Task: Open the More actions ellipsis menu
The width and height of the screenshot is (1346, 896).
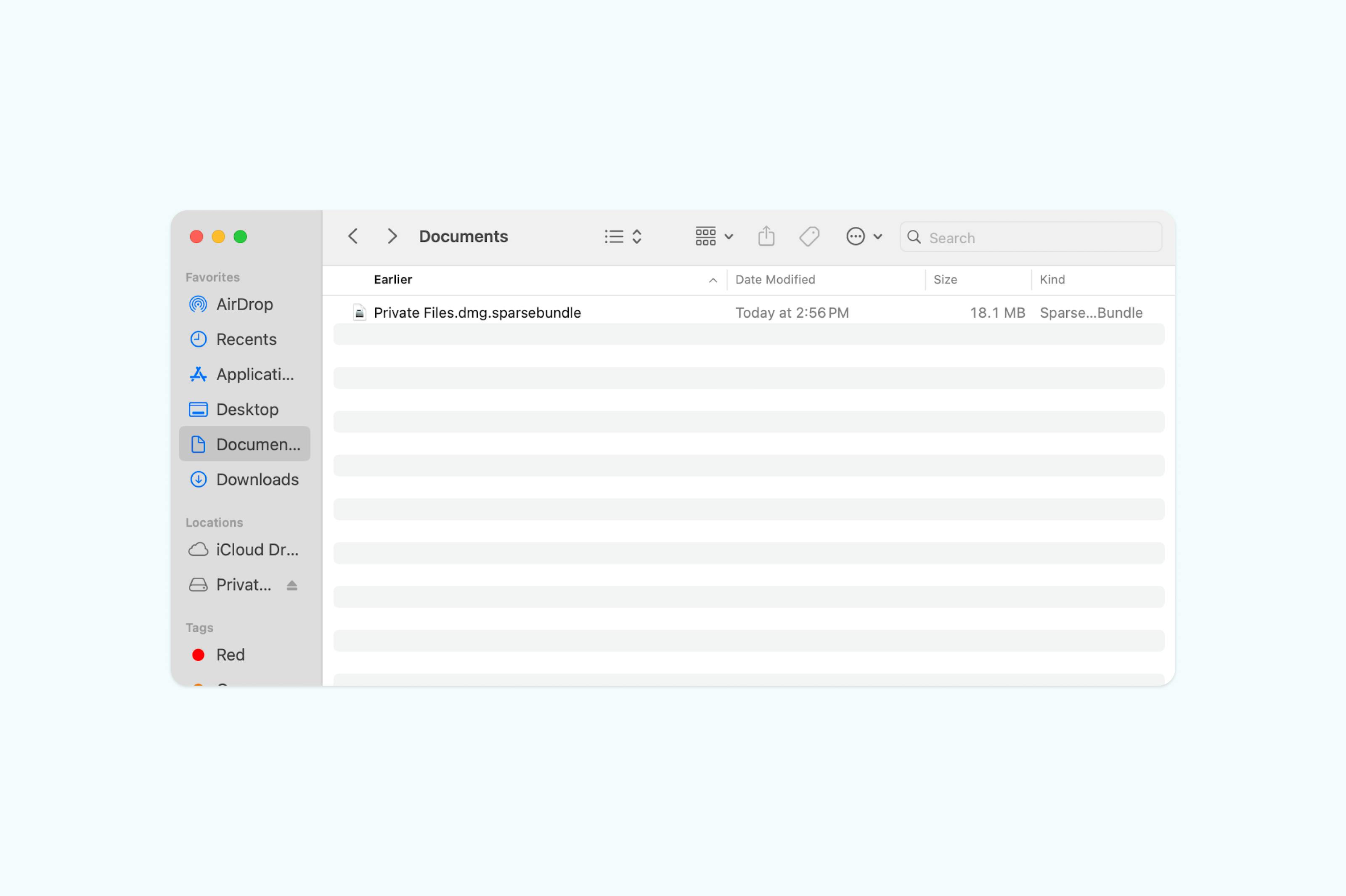Action: click(x=855, y=236)
